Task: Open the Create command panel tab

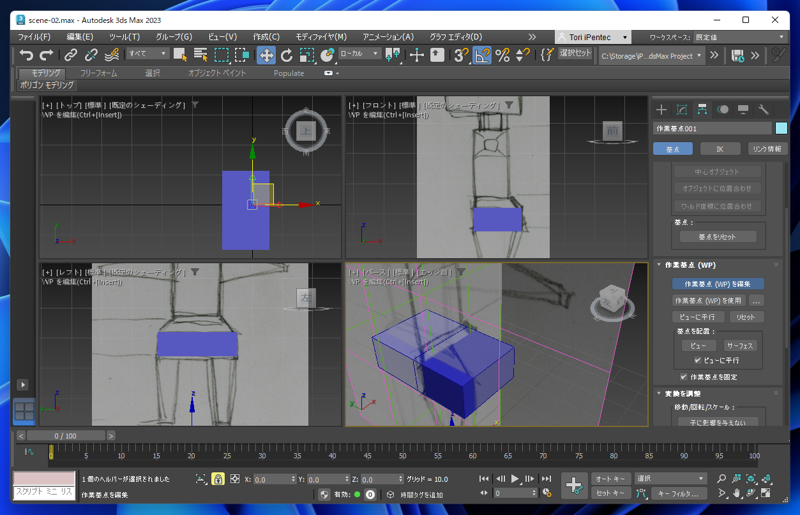Action: point(661,109)
